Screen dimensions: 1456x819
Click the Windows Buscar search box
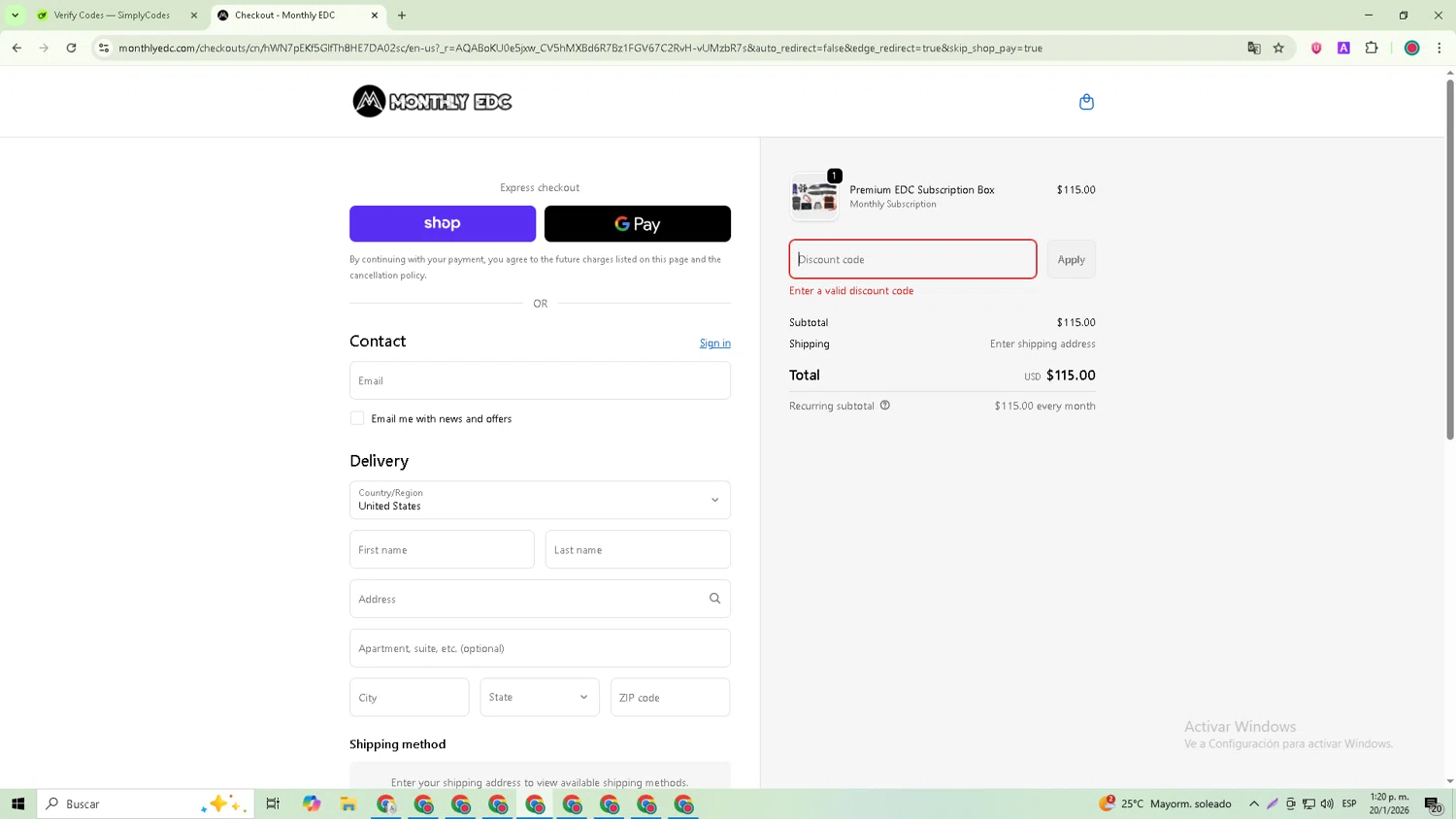coord(146,803)
